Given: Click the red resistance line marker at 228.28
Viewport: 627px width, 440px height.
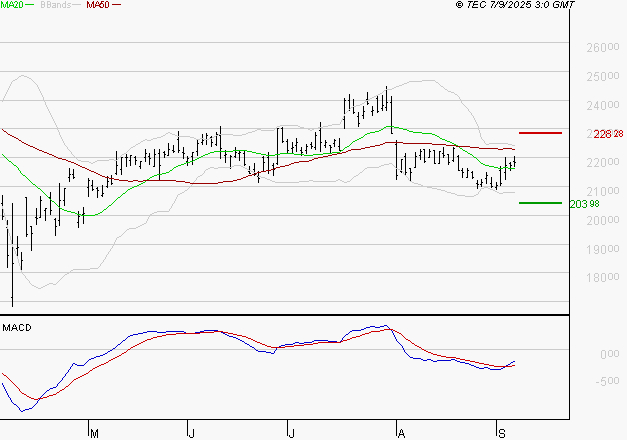Looking at the screenshot, I should click(539, 133).
